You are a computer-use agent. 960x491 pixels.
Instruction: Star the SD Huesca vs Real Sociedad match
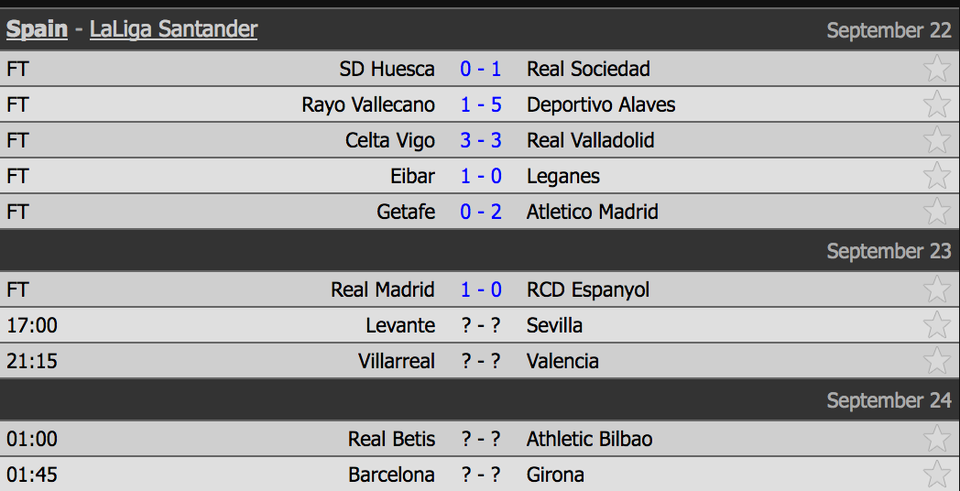937,68
